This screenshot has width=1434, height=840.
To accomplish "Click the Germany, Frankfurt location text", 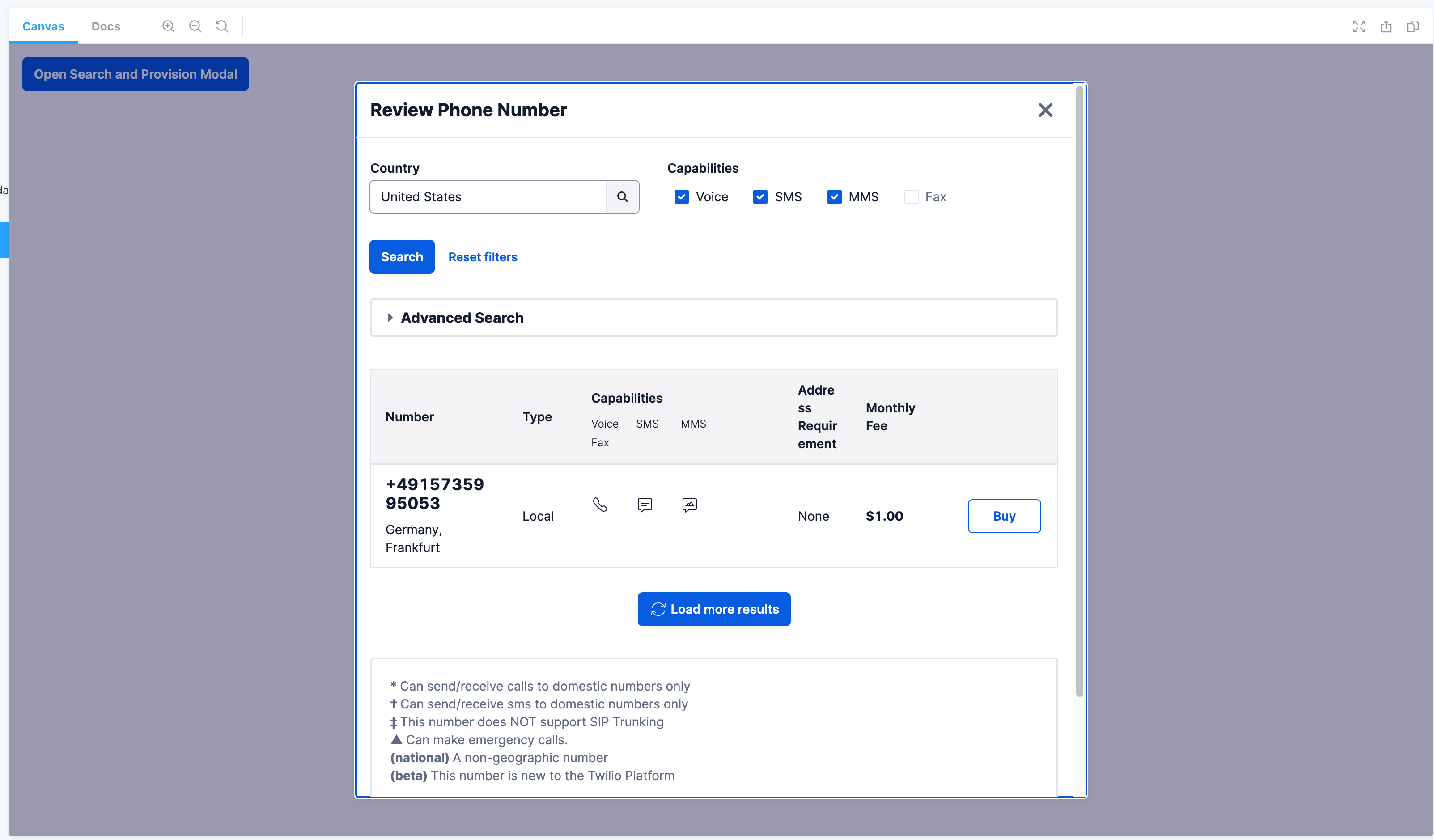I will pyautogui.click(x=414, y=539).
